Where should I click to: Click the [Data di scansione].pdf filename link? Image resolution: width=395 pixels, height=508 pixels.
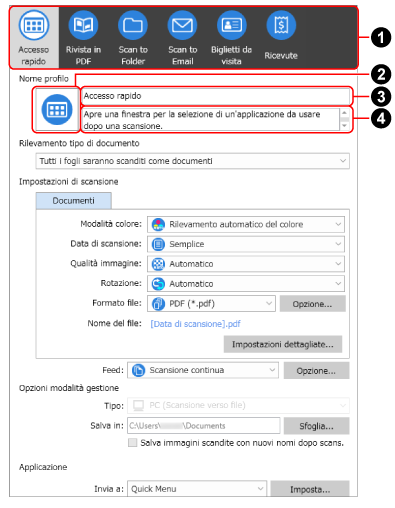pos(196,324)
